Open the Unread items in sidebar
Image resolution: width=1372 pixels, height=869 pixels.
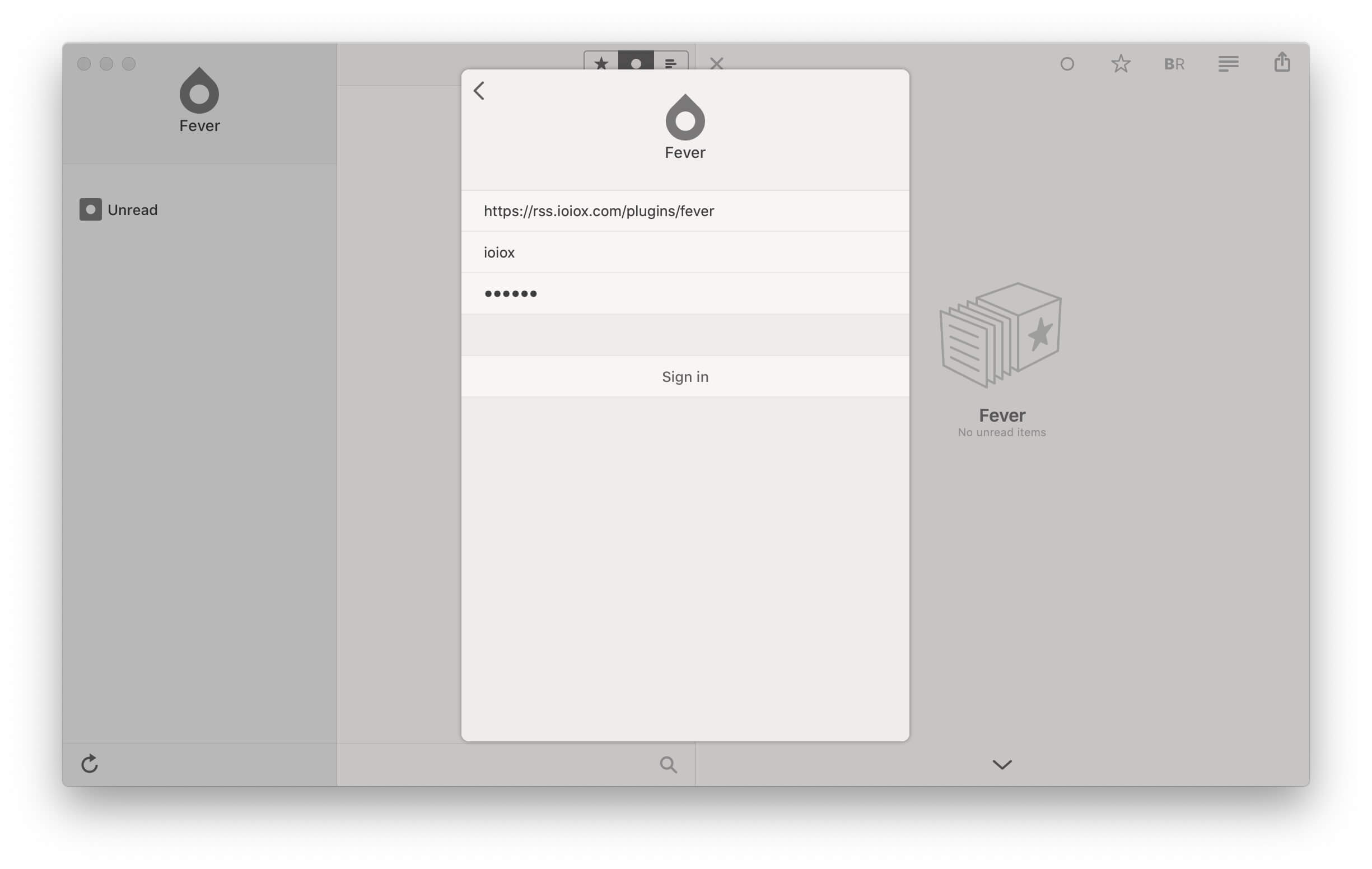tap(119, 210)
